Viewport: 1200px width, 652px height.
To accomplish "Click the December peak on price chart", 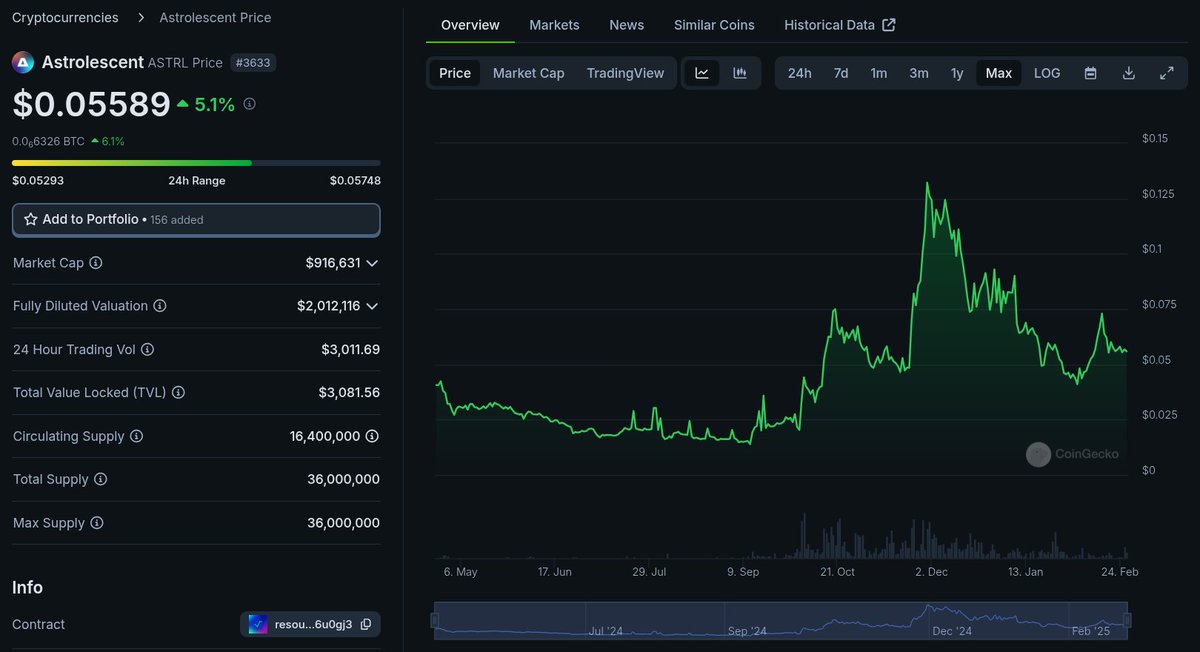I will pyautogui.click(x=928, y=184).
